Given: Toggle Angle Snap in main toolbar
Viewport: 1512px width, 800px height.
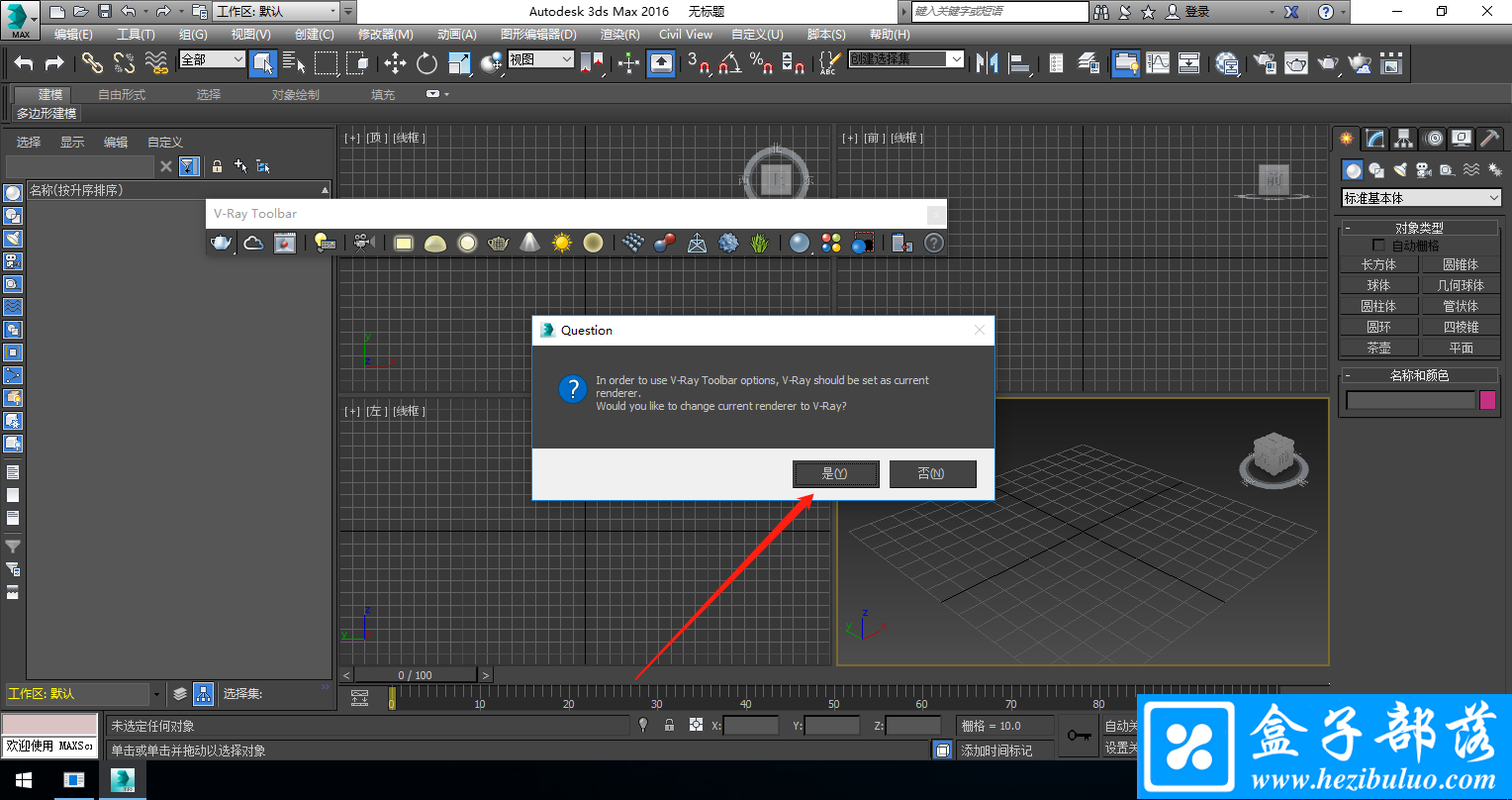Looking at the screenshot, I should pos(729,63).
